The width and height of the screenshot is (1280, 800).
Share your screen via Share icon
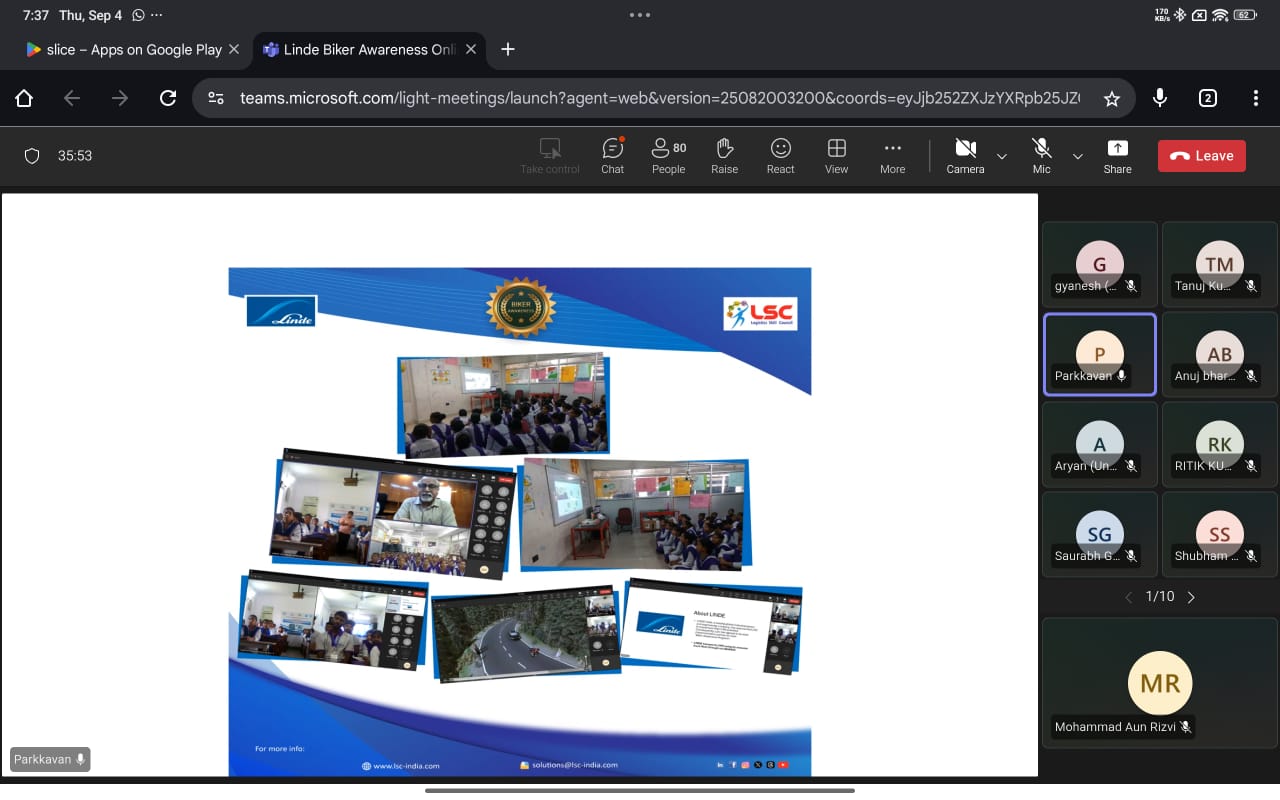[1117, 156]
